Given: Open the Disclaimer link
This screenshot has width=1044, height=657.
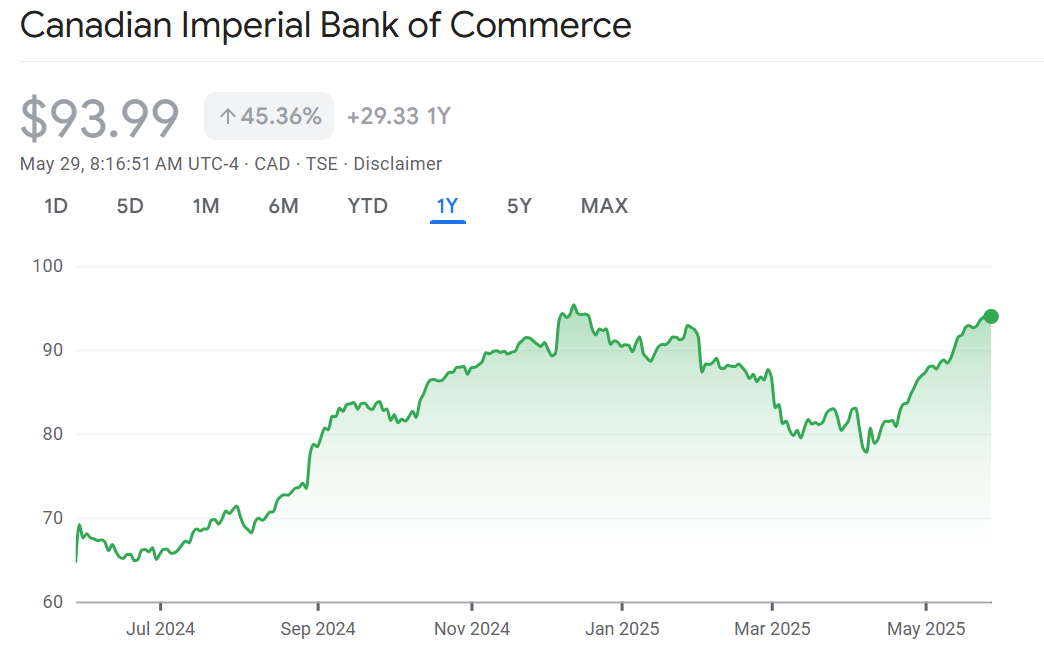Looking at the screenshot, I should pyautogui.click(x=397, y=164).
